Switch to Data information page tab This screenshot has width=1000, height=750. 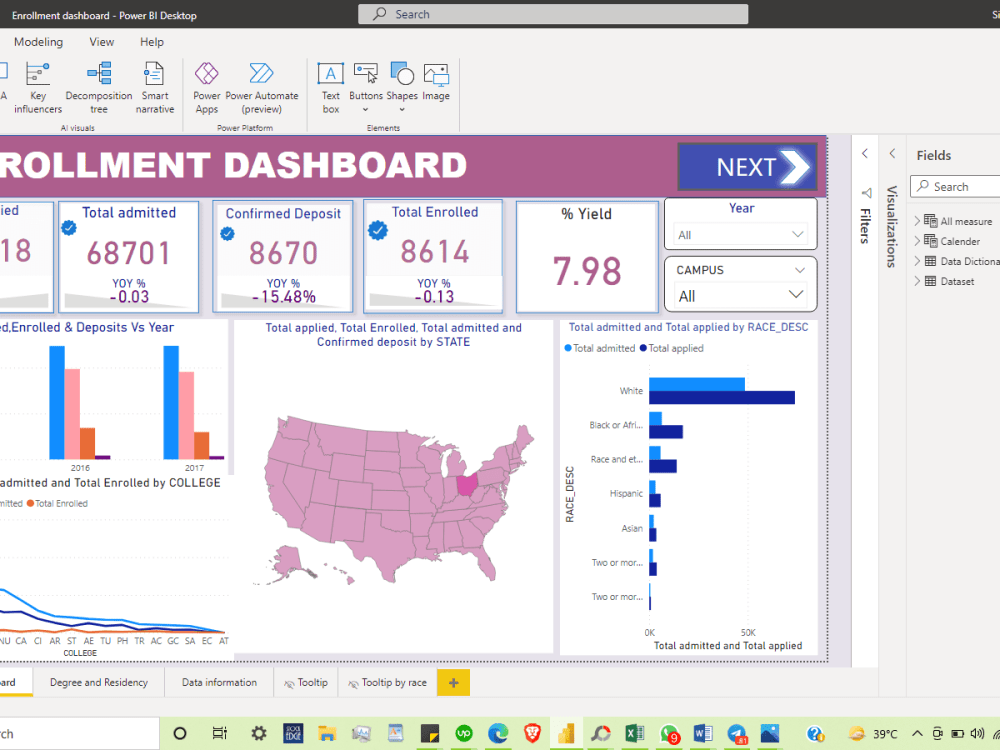pyautogui.click(x=219, y=682)
